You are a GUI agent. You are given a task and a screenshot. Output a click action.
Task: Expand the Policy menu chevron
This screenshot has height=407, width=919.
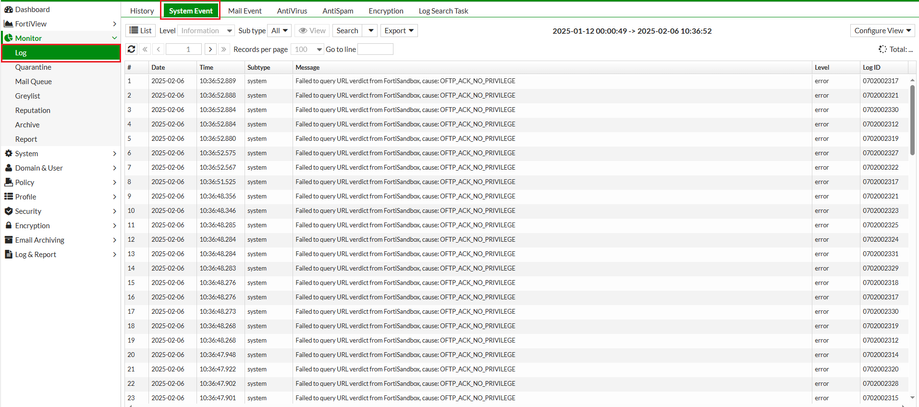(x=114, y=182)
